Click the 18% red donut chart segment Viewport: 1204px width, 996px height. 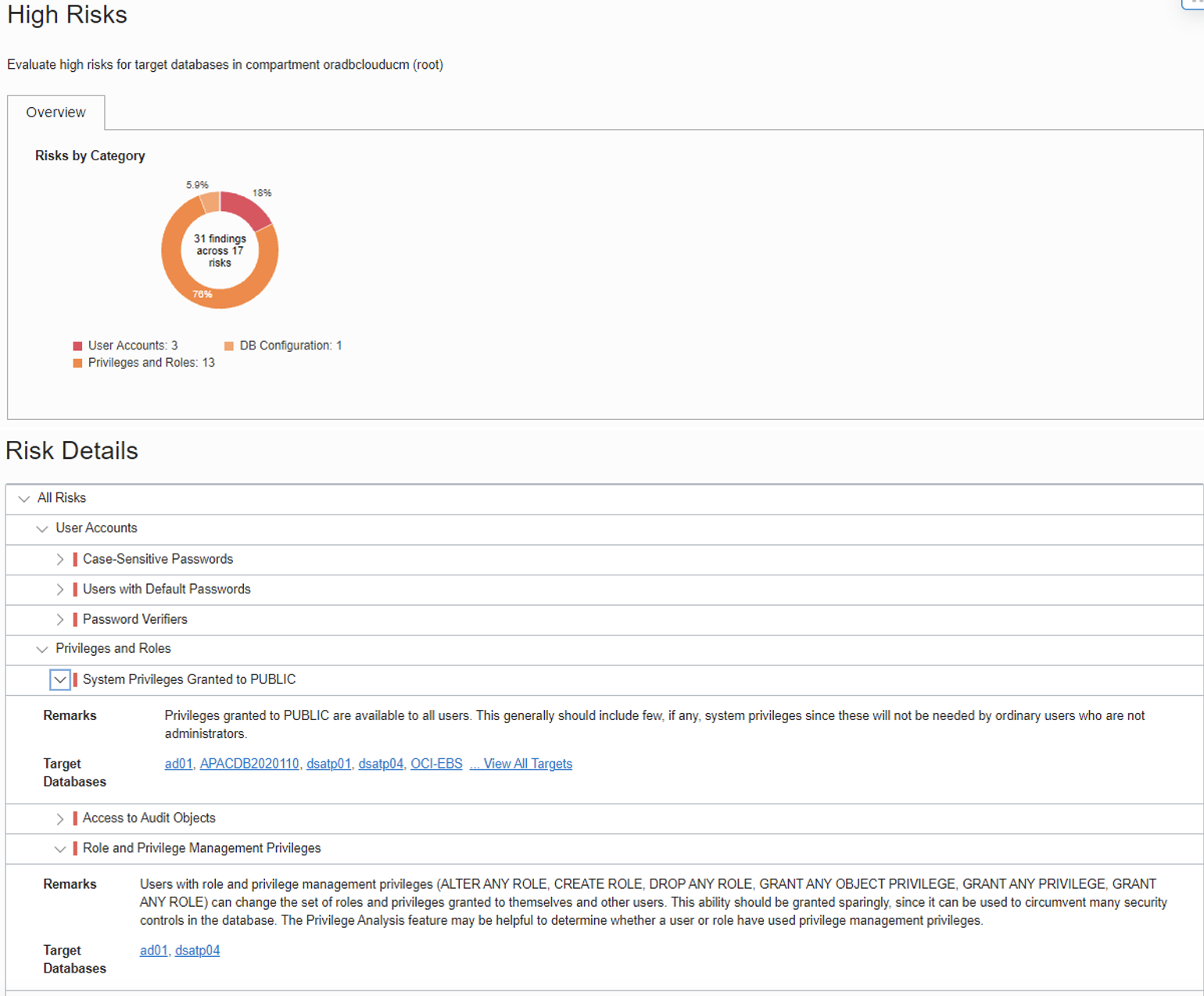pos(245,210)
